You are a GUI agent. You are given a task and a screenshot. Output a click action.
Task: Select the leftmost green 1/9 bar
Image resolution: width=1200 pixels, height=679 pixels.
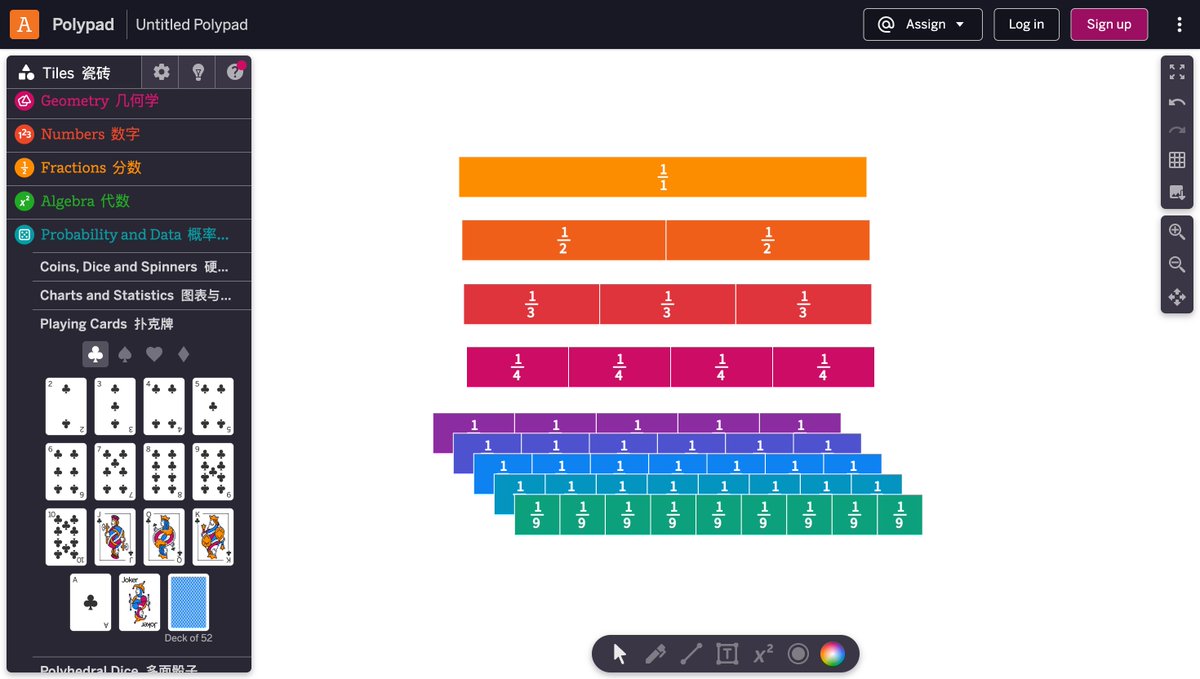(537, 515)
